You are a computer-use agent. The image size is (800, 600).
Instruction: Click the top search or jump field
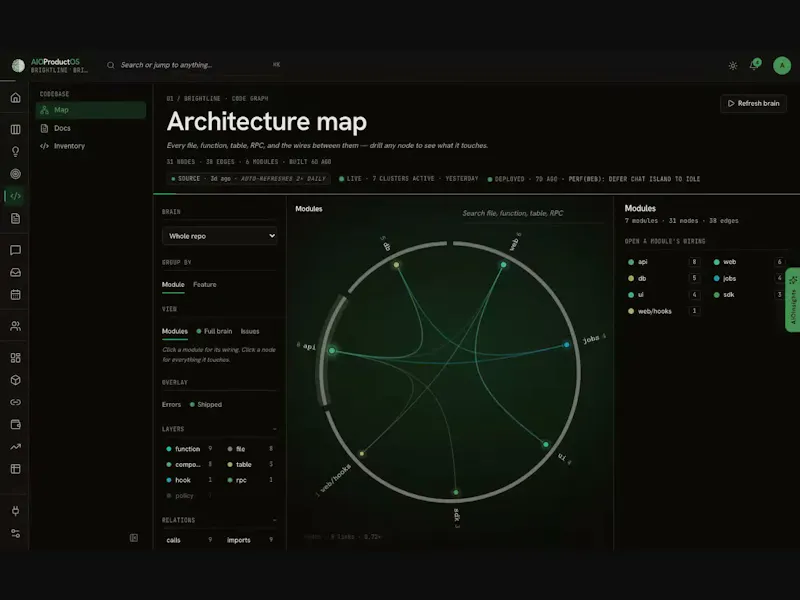click(194, 65)
